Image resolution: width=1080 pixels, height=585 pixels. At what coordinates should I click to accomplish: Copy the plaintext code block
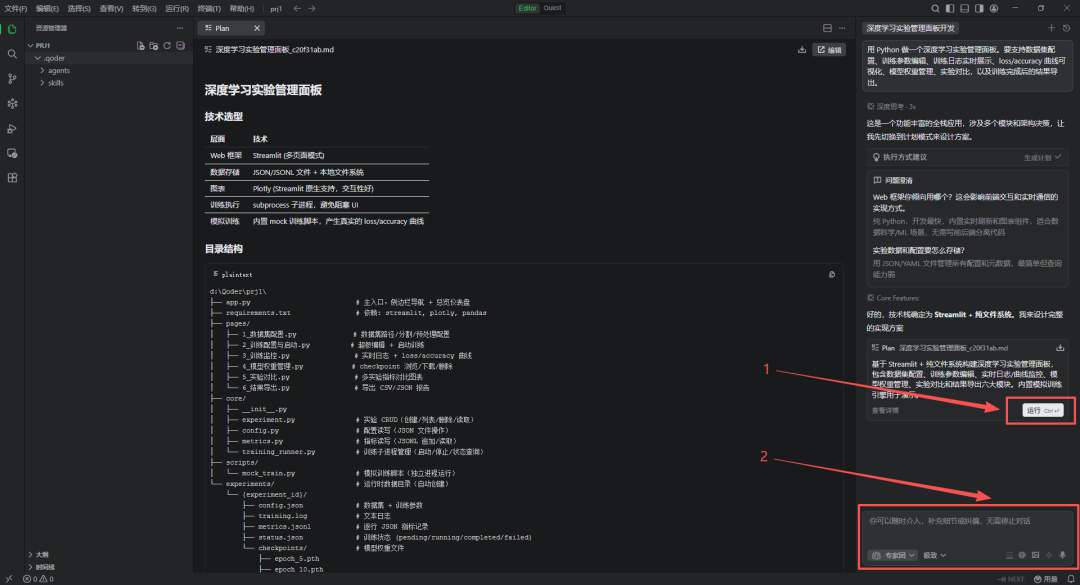[832, 274]
